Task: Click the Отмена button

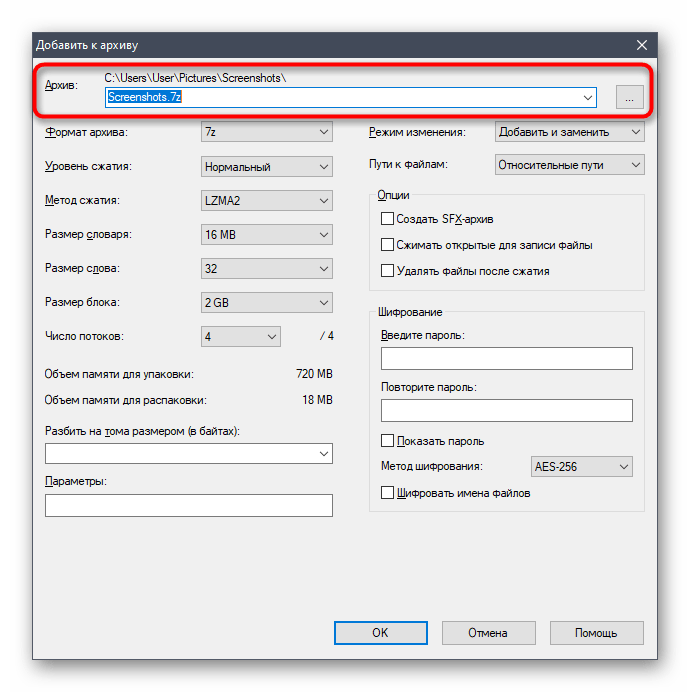Action: click(488, 633)
